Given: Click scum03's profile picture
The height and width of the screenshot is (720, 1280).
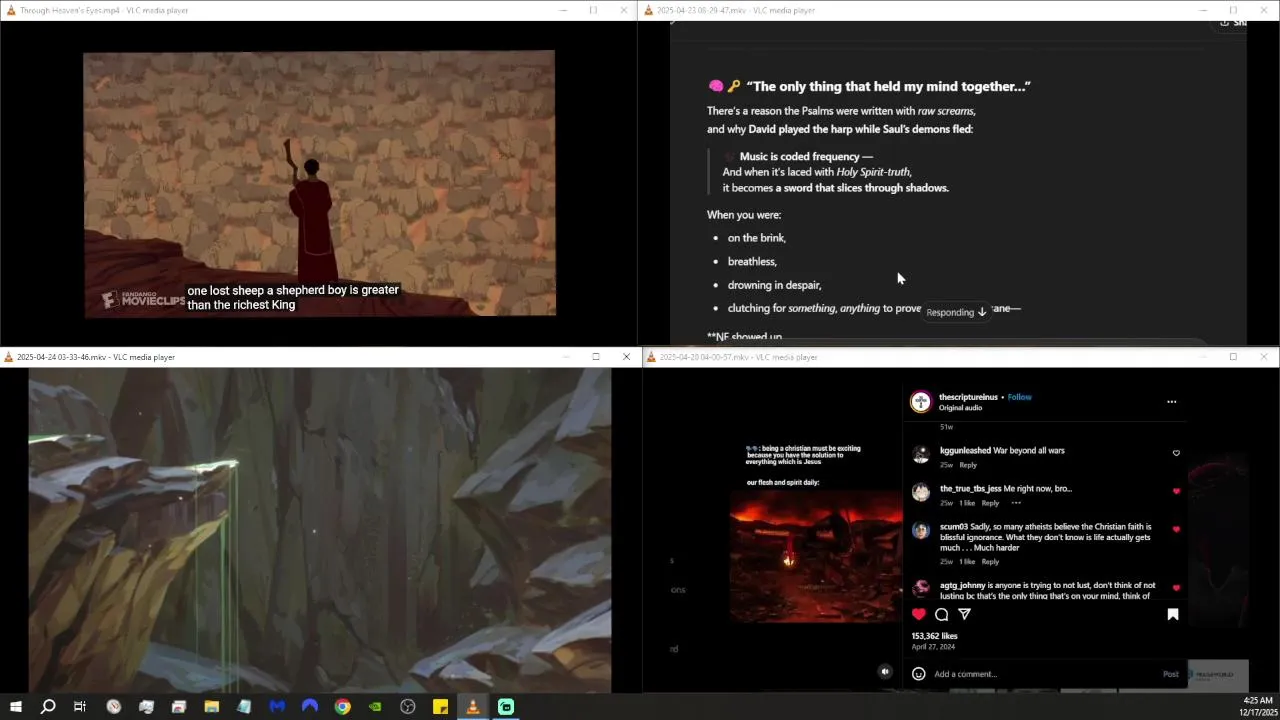Looking at the screenshot, I should pyautogui.click(x=921, y=531).
